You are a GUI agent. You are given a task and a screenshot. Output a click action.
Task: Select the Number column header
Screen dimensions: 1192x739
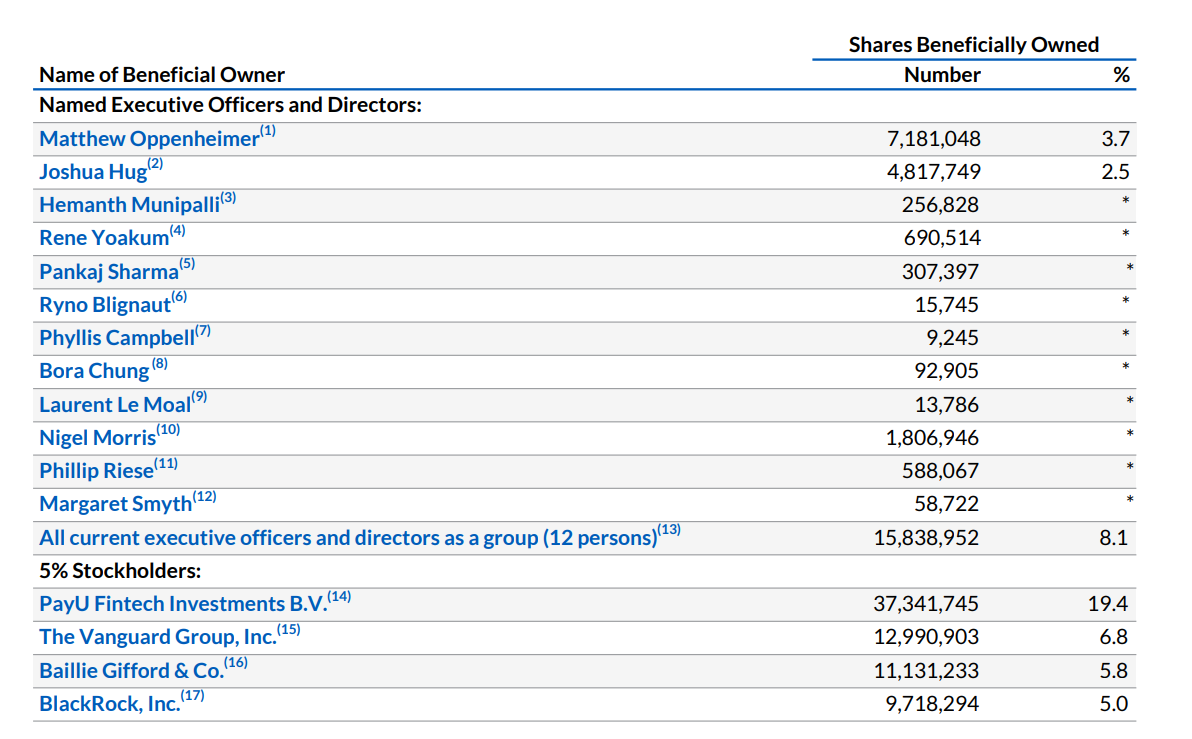pos(942,75)
